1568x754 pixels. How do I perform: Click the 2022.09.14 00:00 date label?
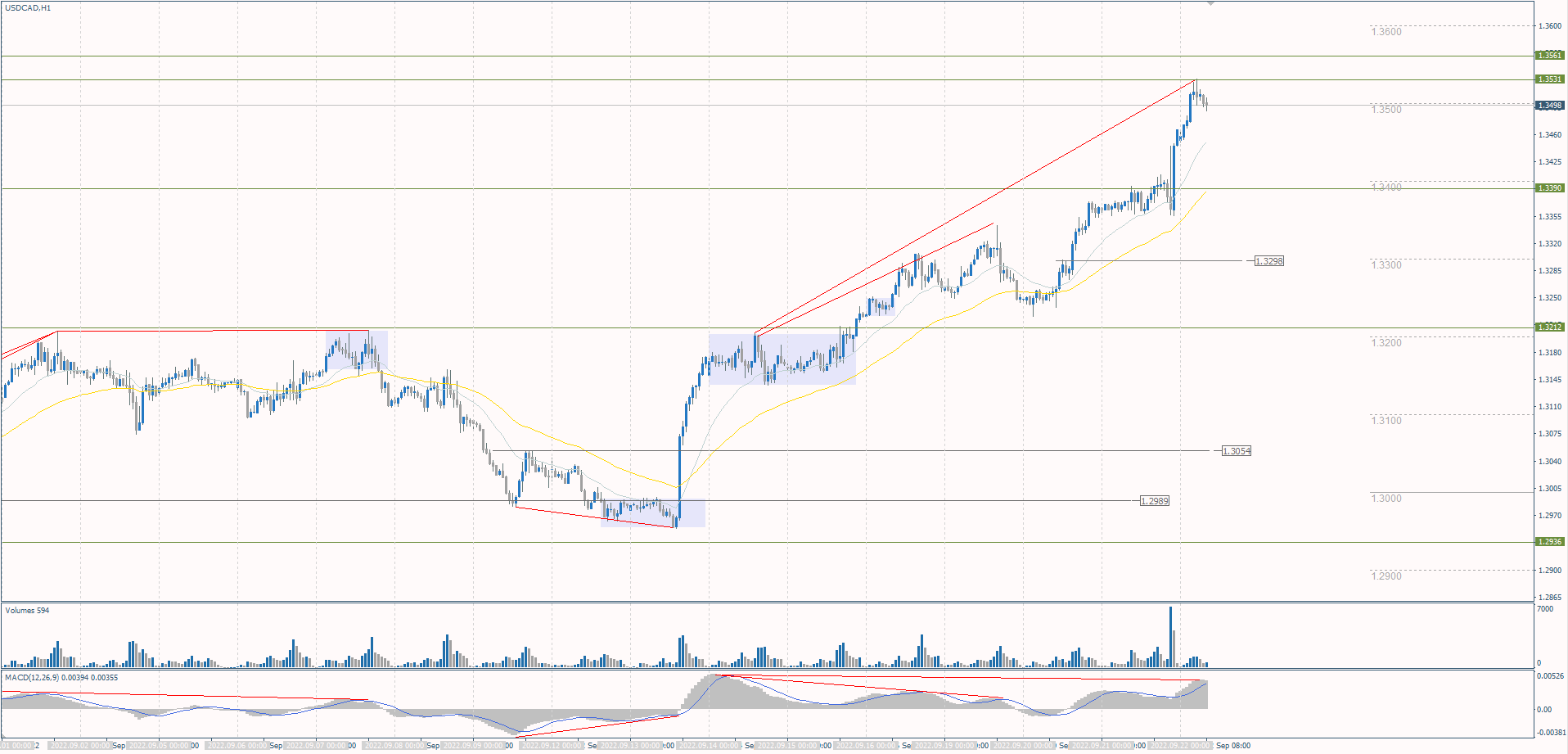(x=710, y=746)
